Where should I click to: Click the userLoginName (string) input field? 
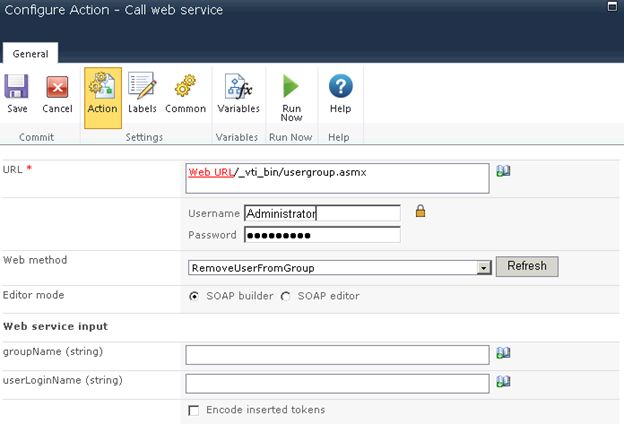click(337, 383)
